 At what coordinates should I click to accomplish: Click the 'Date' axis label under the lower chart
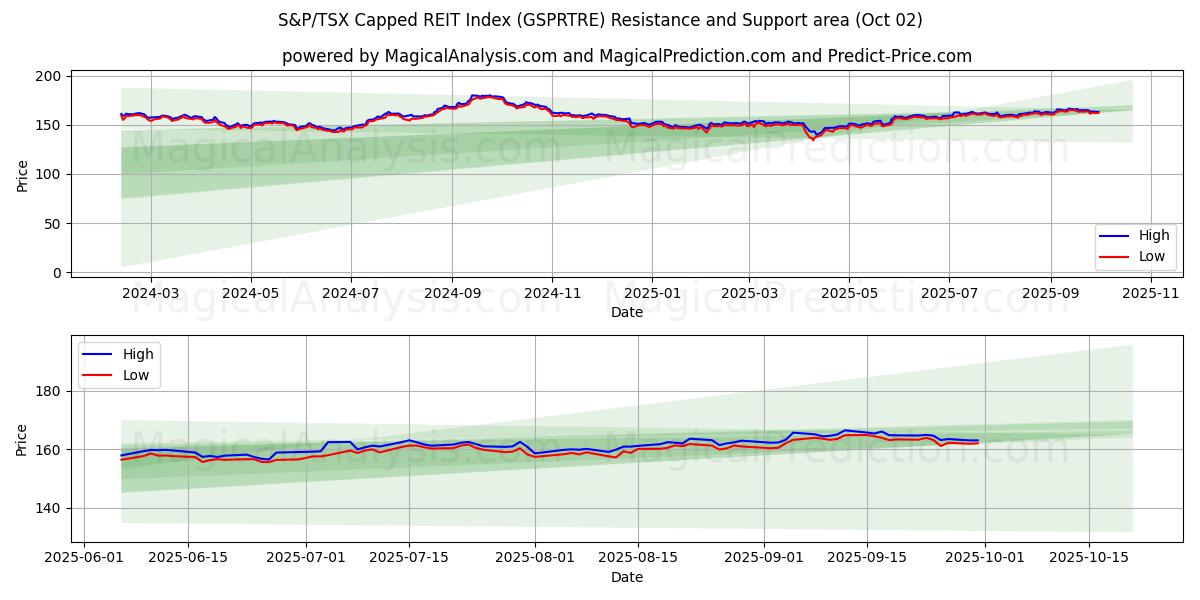click(626, 577)
